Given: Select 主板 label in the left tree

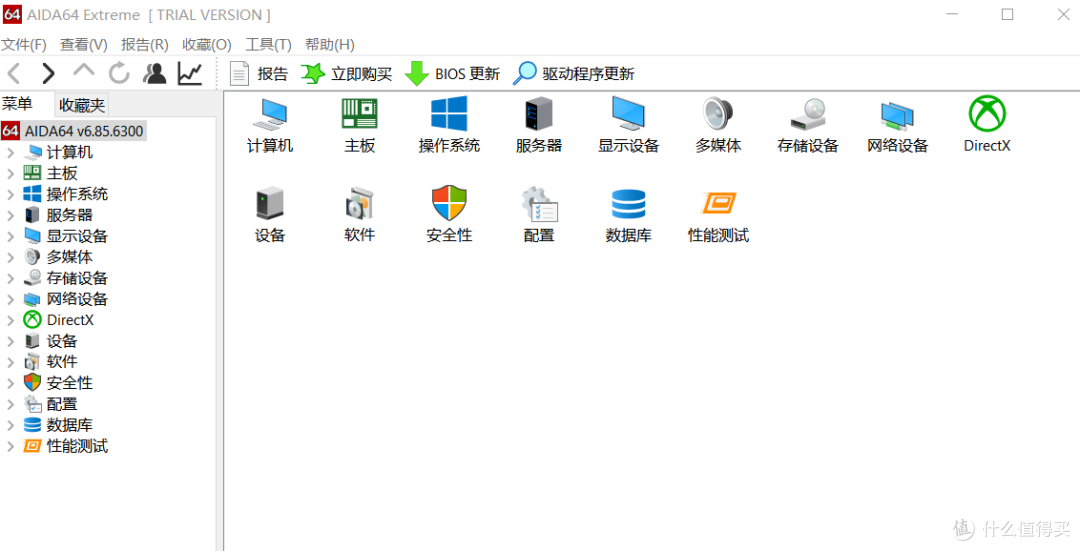Looking at the screenshot, I should [62, 174].
